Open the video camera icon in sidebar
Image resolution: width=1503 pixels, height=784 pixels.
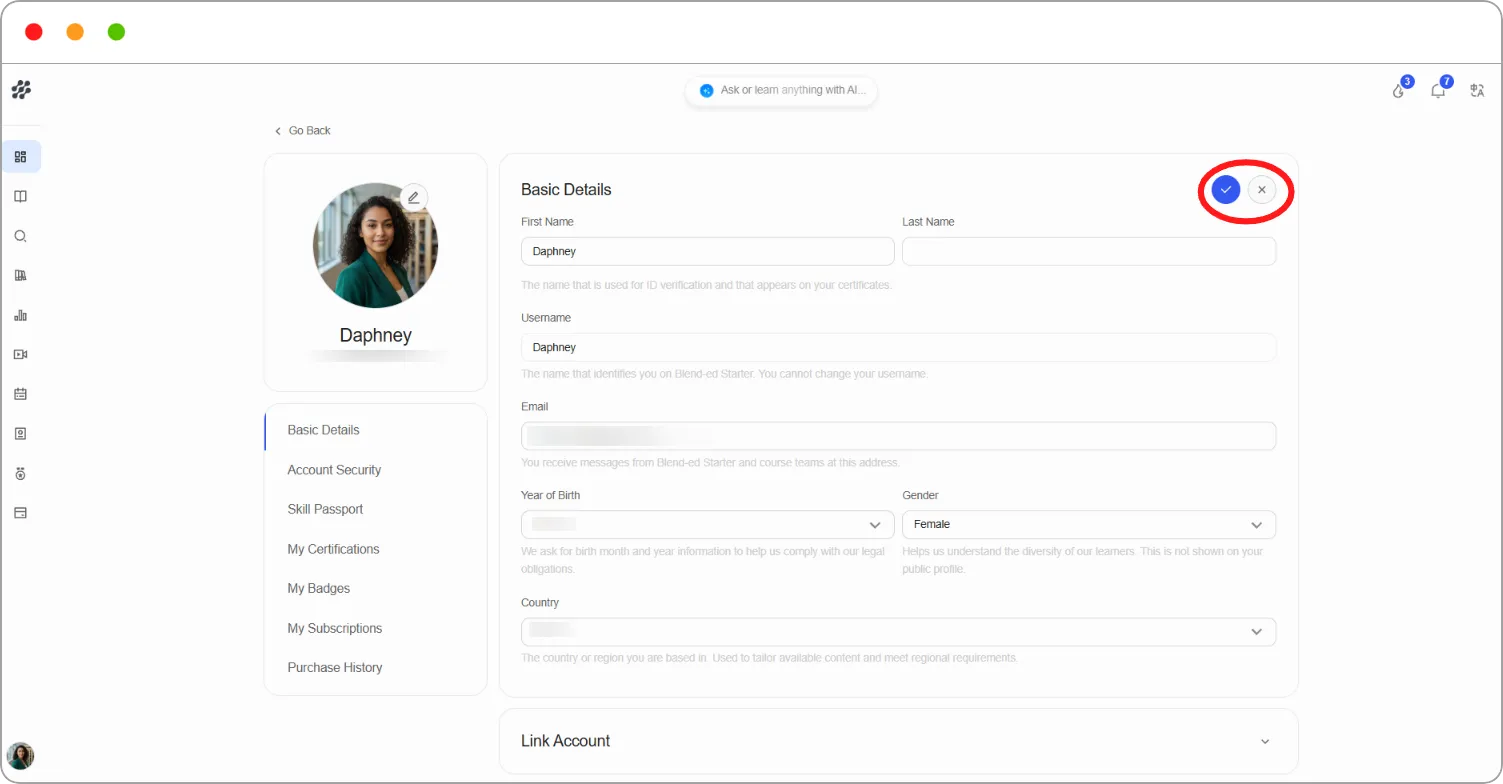tap(20, 354)
